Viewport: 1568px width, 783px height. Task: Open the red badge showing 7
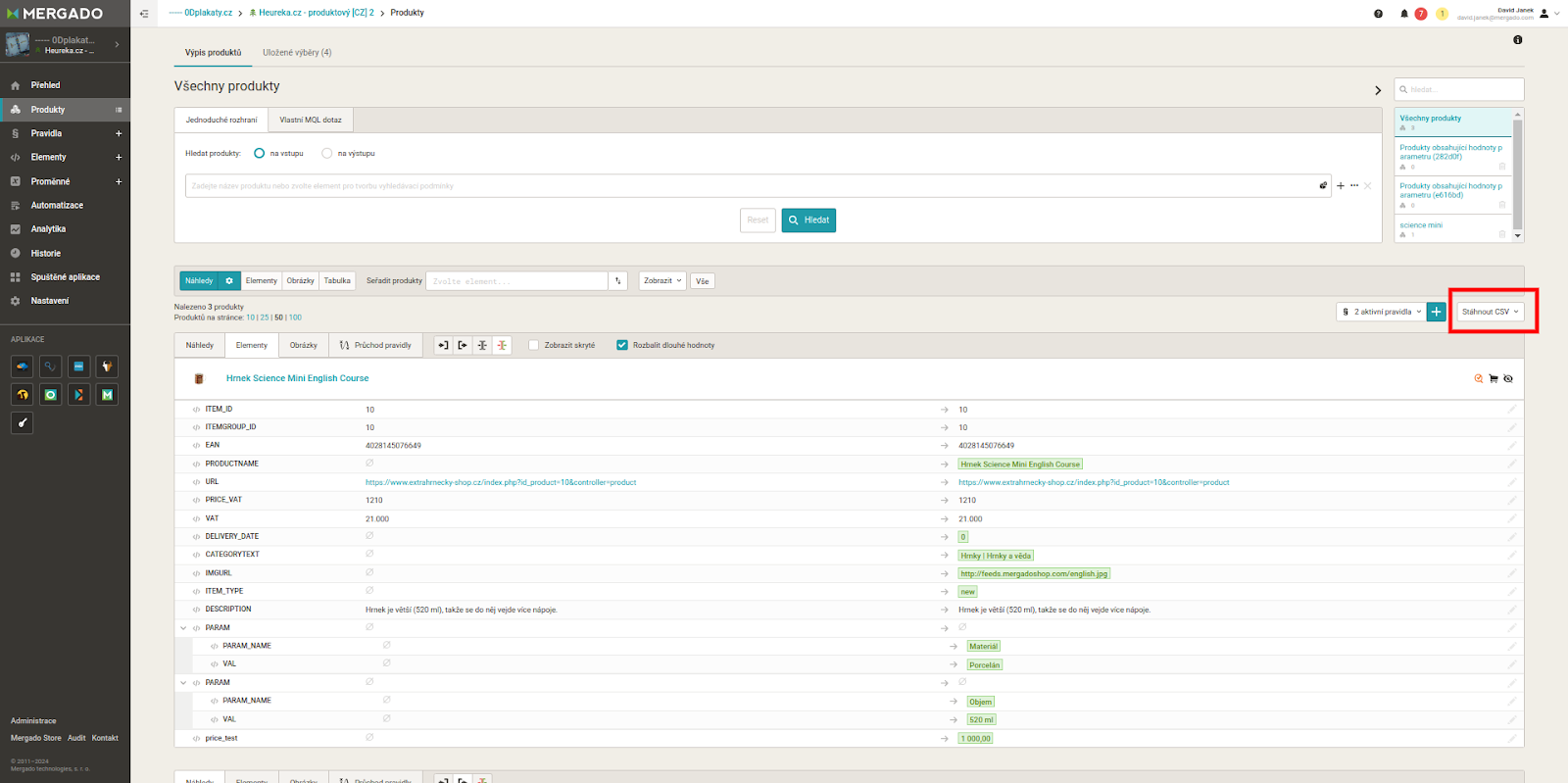pyautogui.click(x=1421, y=14)
